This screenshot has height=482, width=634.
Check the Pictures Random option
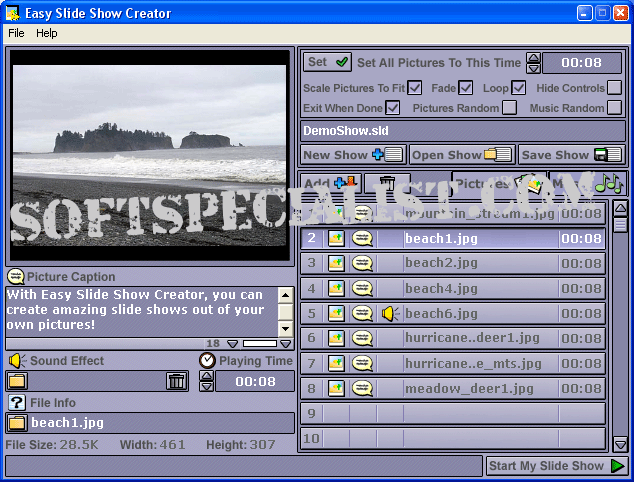509,108
